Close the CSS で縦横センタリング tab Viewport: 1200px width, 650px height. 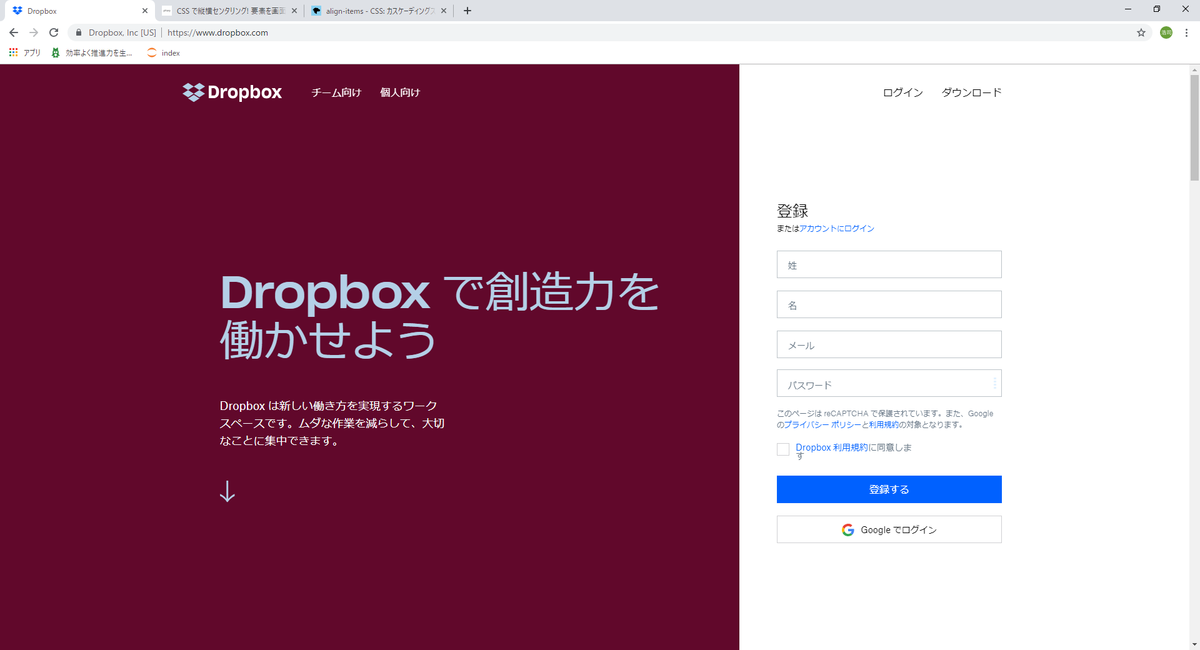tap(294, 11)
